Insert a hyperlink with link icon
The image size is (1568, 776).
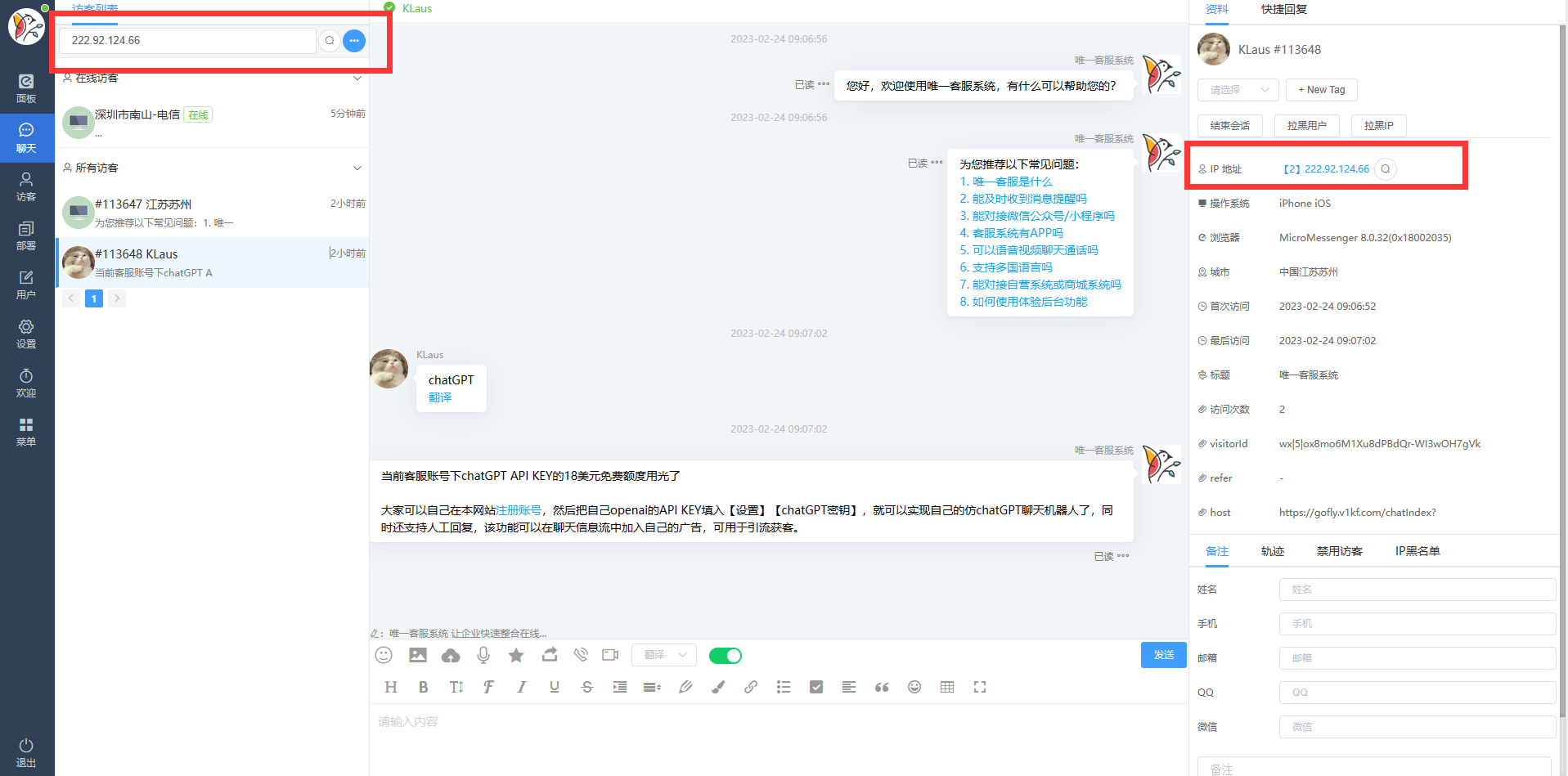(x=751, y=687)
